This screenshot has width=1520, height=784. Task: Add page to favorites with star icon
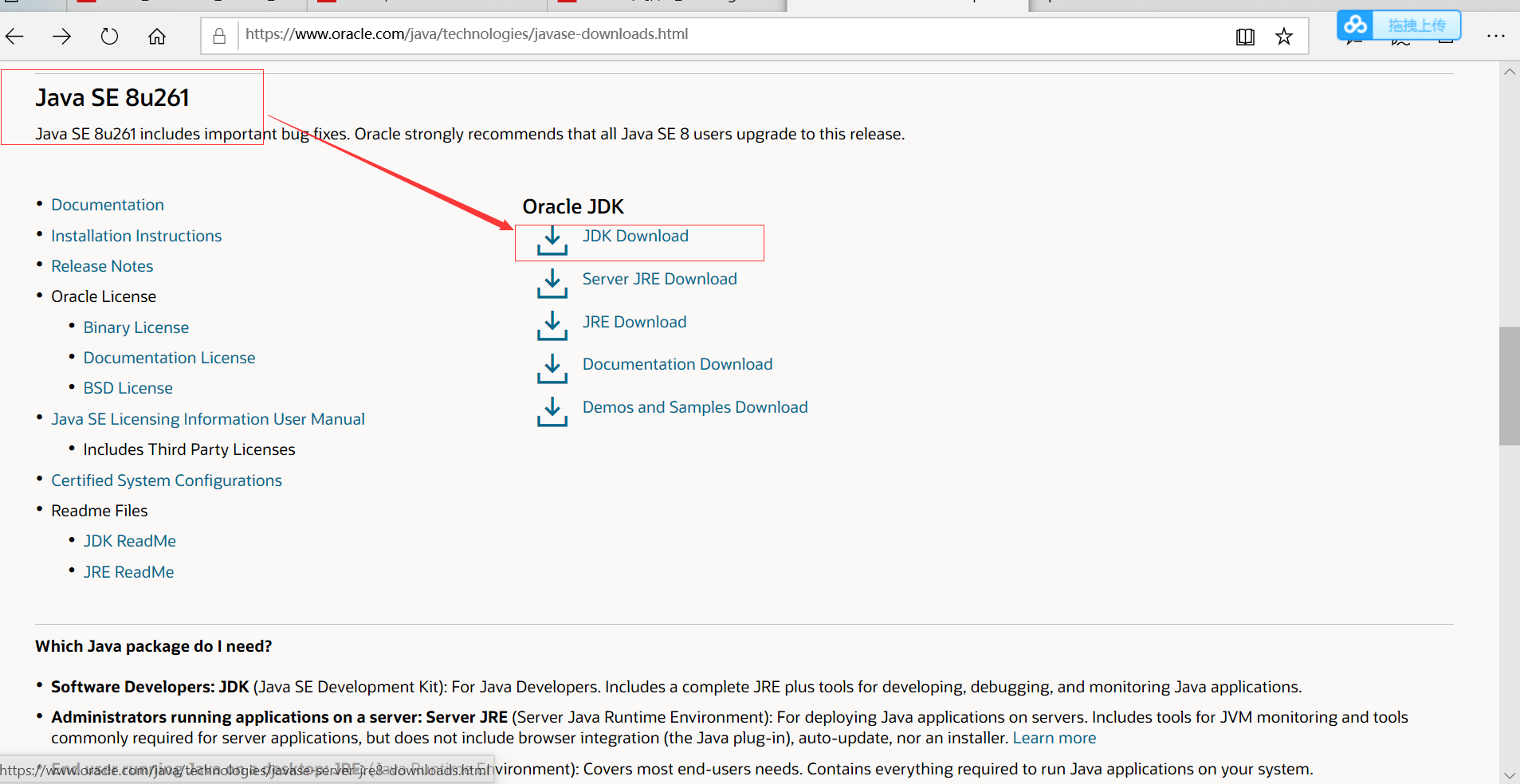click(x=1284, y=37)
